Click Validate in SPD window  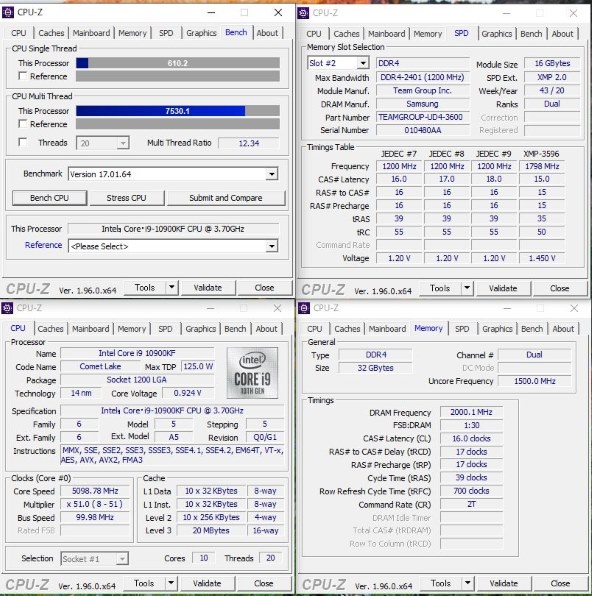[x=503, y=288]
